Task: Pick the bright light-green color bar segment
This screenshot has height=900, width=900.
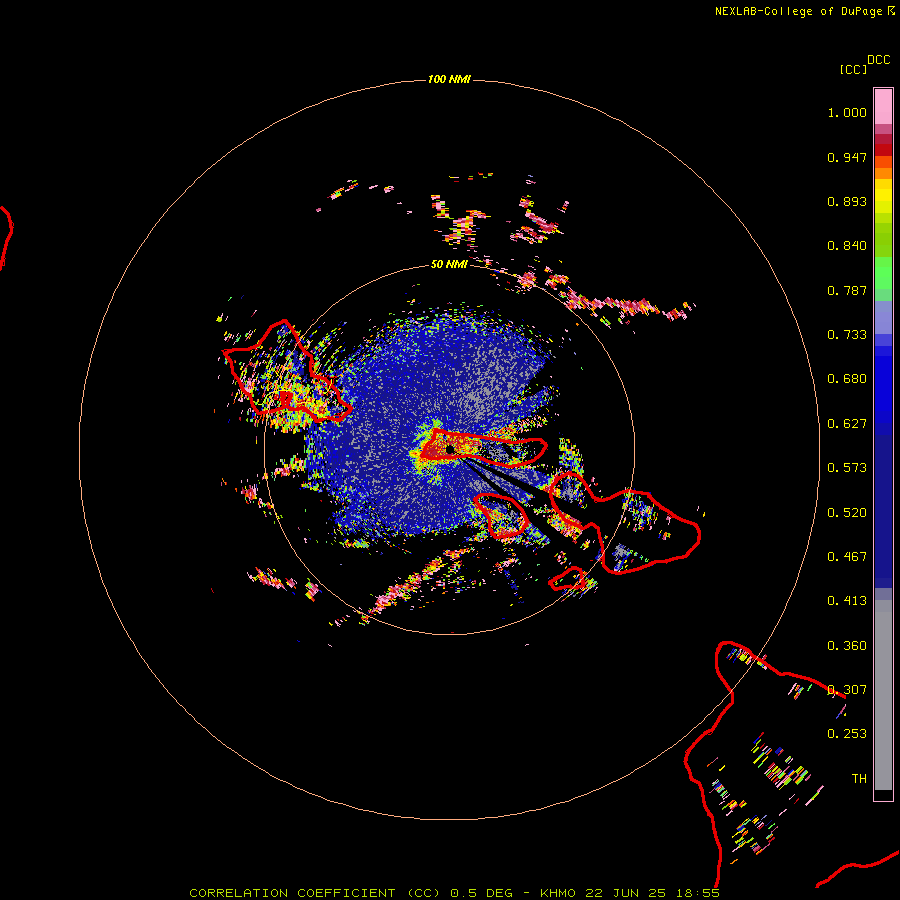Action: 883,273
